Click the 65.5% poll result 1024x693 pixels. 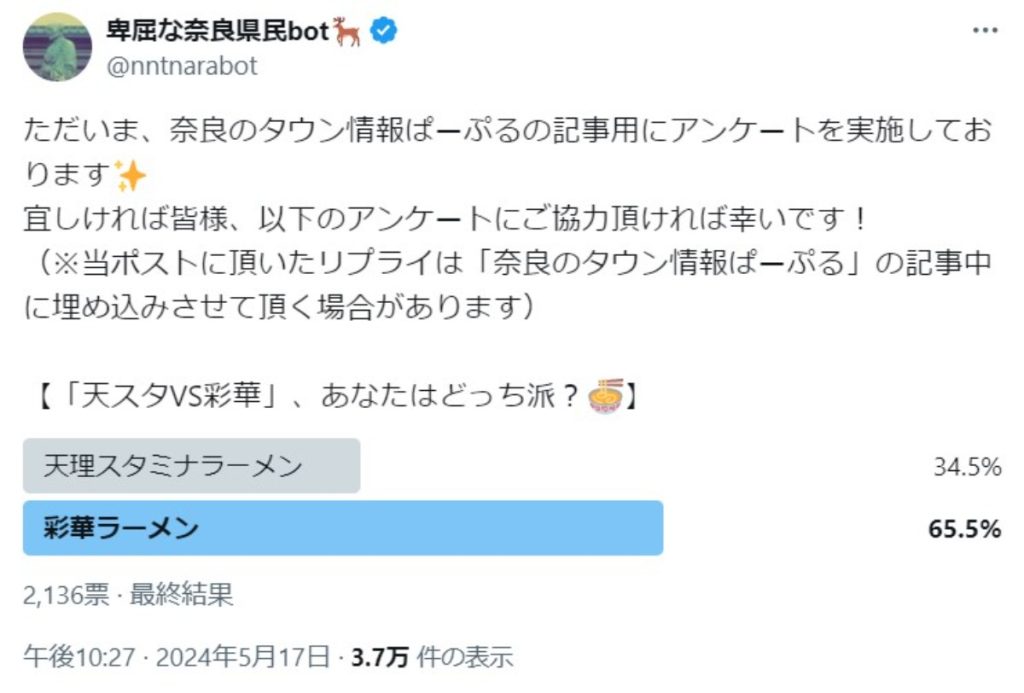[x=965, y=529]
